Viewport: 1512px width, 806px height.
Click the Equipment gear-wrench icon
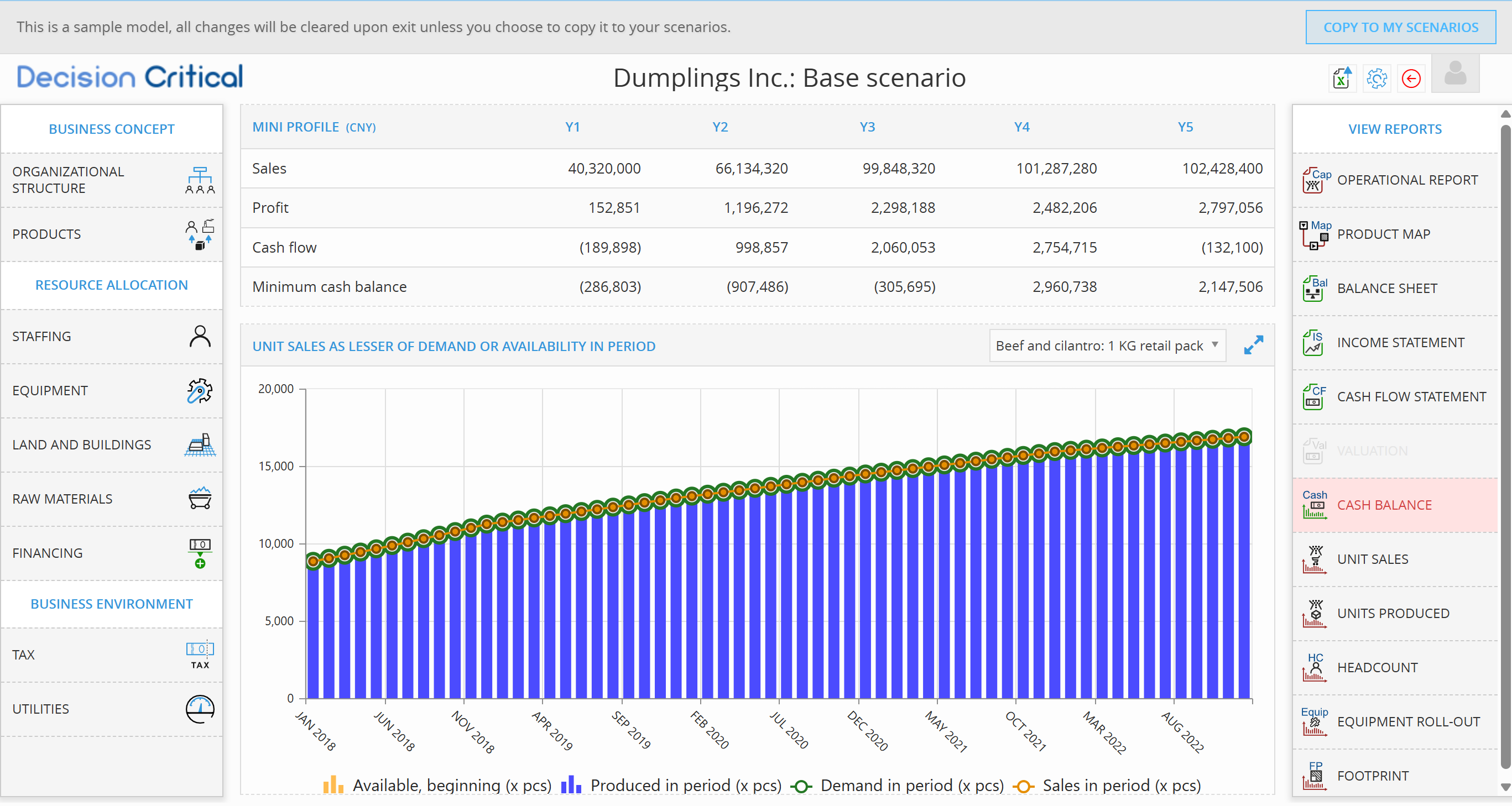pos(200,391)
